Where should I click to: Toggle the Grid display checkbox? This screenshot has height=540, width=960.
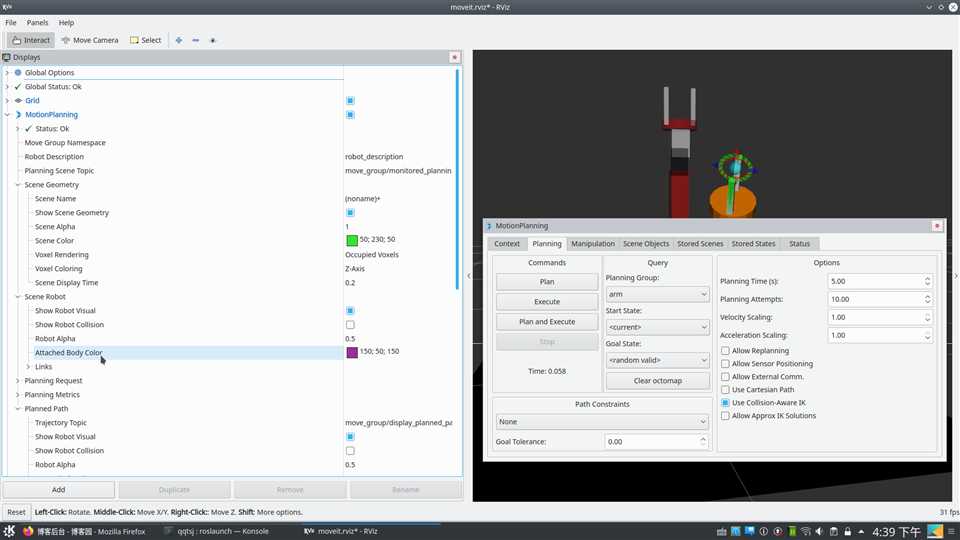tap(350, 100)
